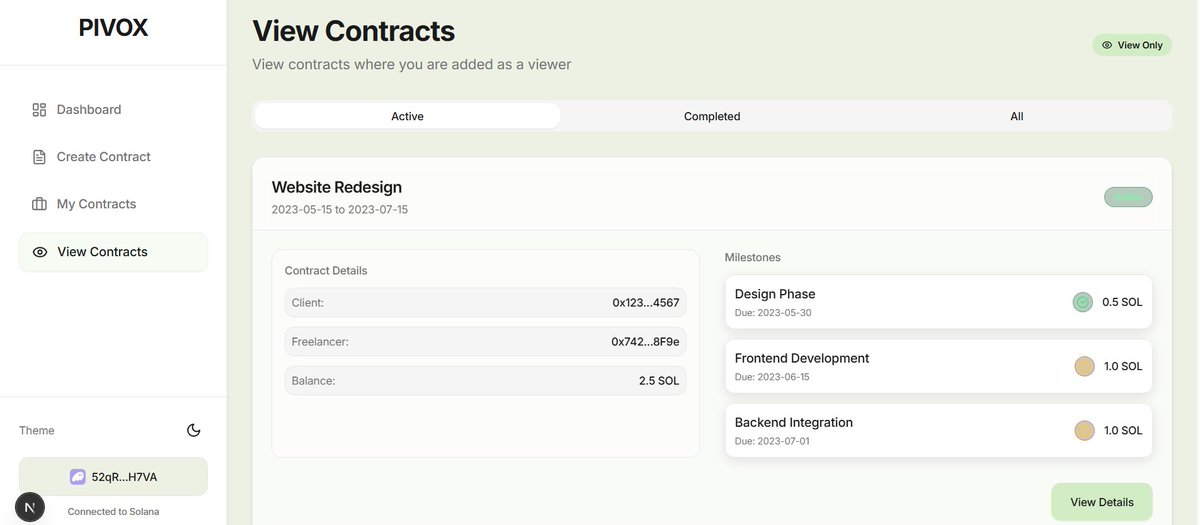Click the round N logo icon

(x=30, y=507)
